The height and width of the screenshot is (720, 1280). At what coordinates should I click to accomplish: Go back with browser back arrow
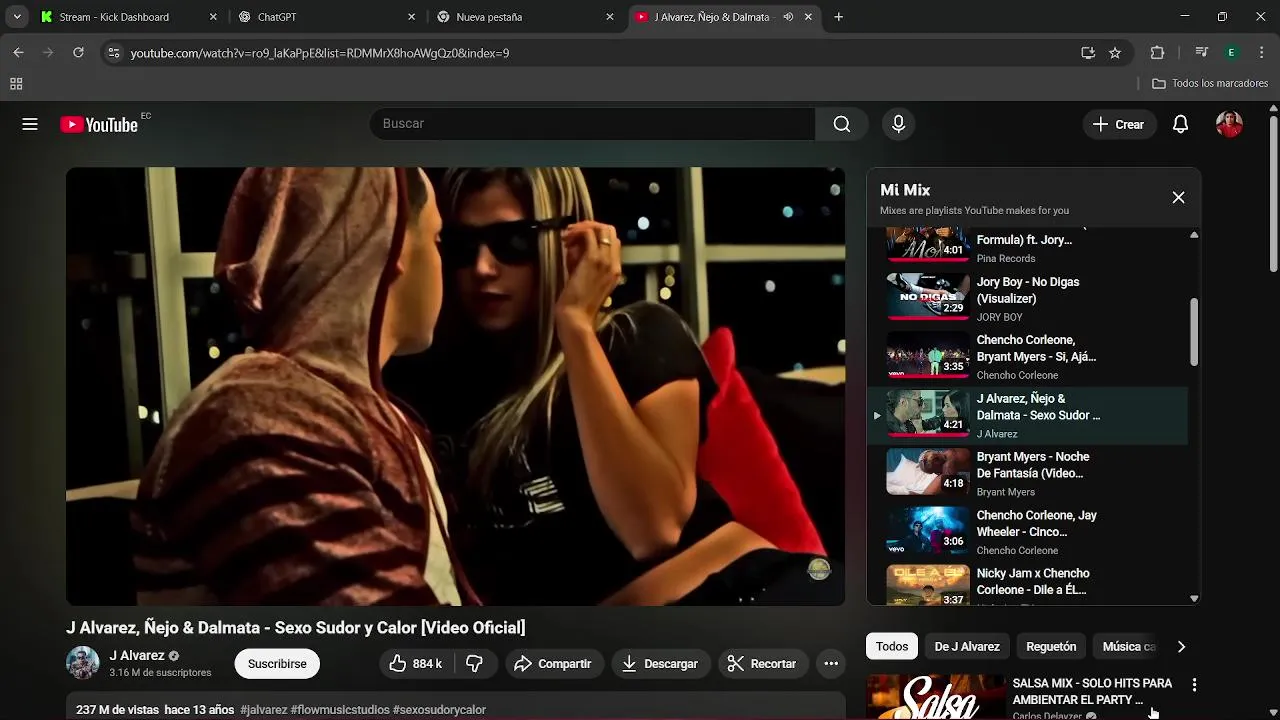[x=18, y=52]
